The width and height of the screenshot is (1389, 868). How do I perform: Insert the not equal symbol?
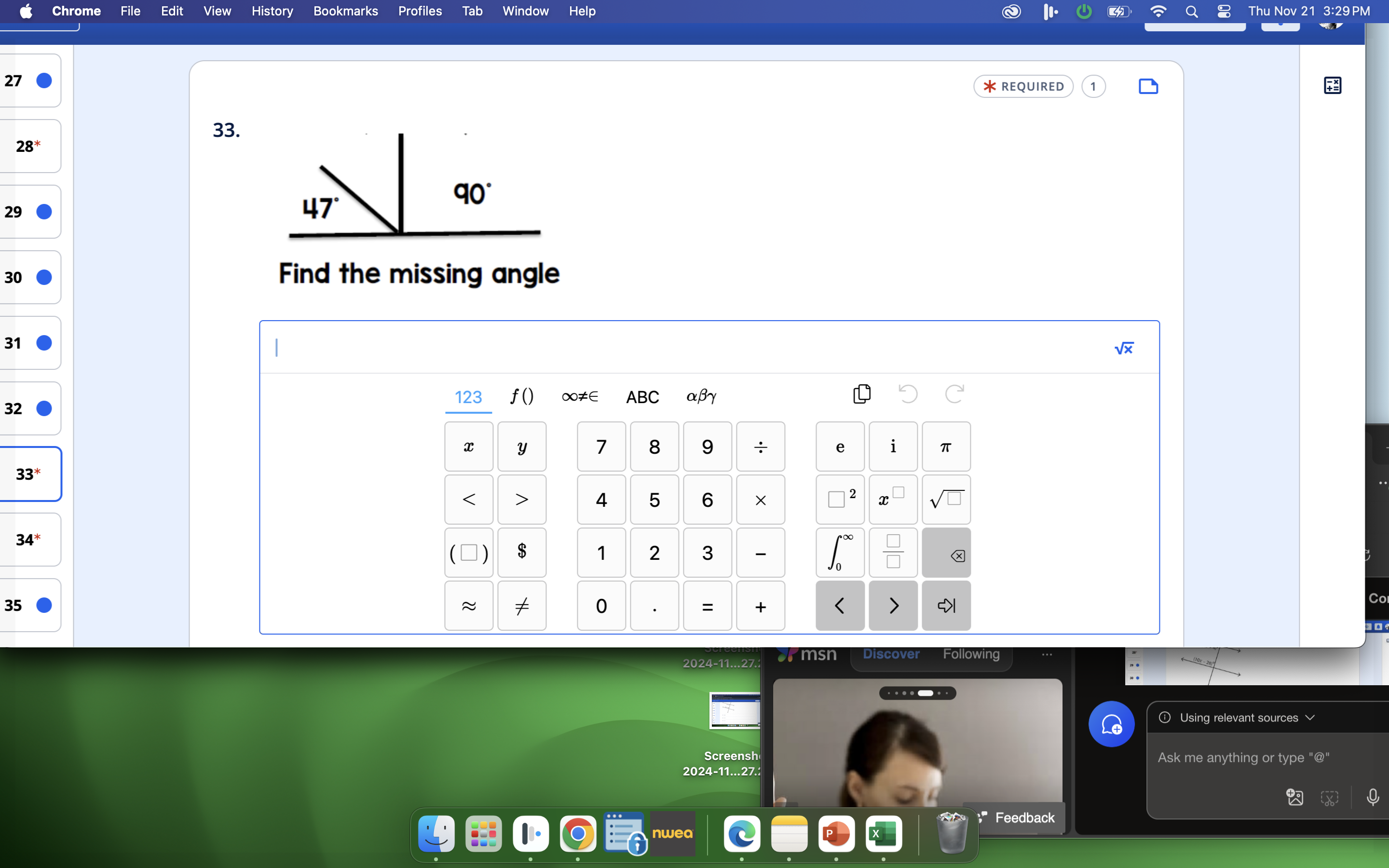[522, 606]
